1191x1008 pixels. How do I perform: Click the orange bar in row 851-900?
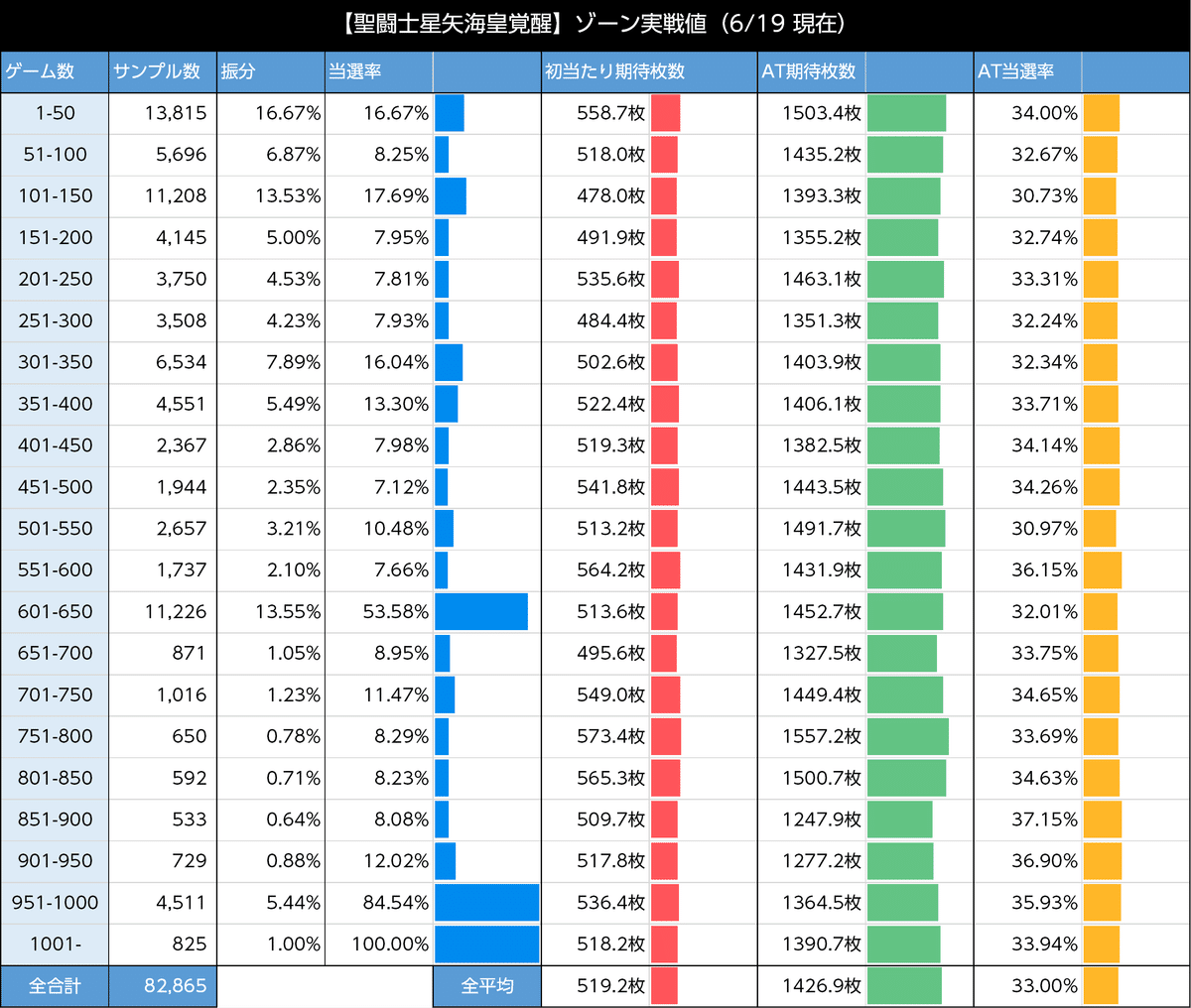coord(1102,819)
